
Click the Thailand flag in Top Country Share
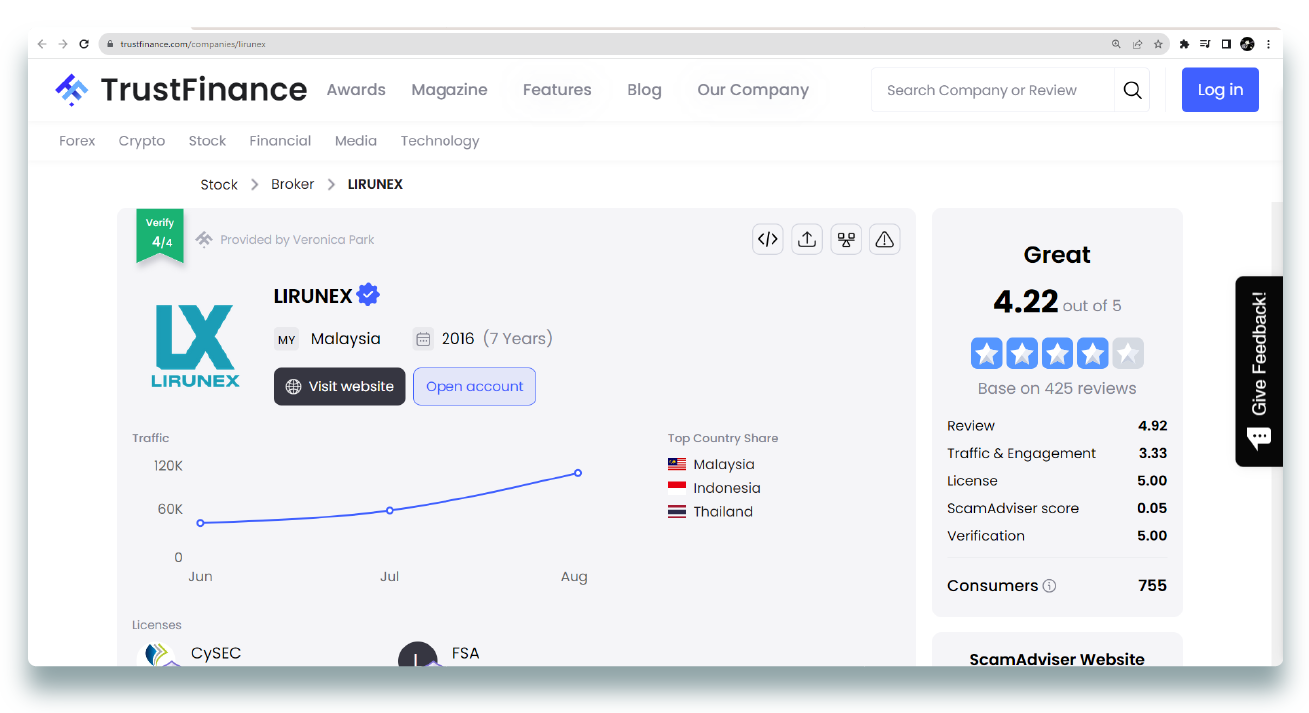point(677,511)
